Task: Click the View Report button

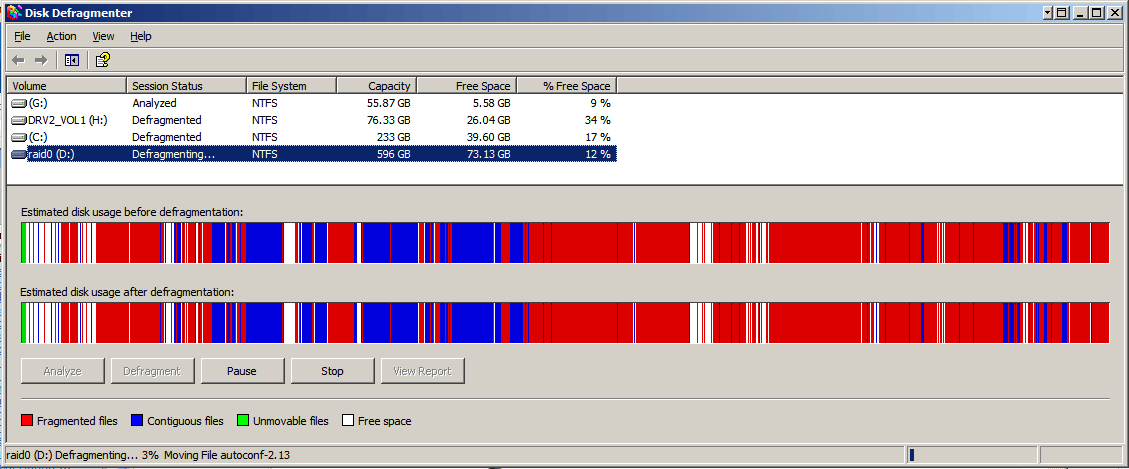Action: 422,371
